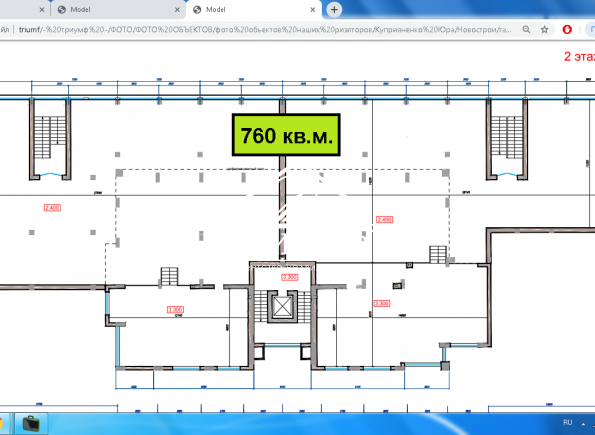Close the second Model tab
Image resolution: width=595 pixels, height=435 pixels.
(177, 10)
